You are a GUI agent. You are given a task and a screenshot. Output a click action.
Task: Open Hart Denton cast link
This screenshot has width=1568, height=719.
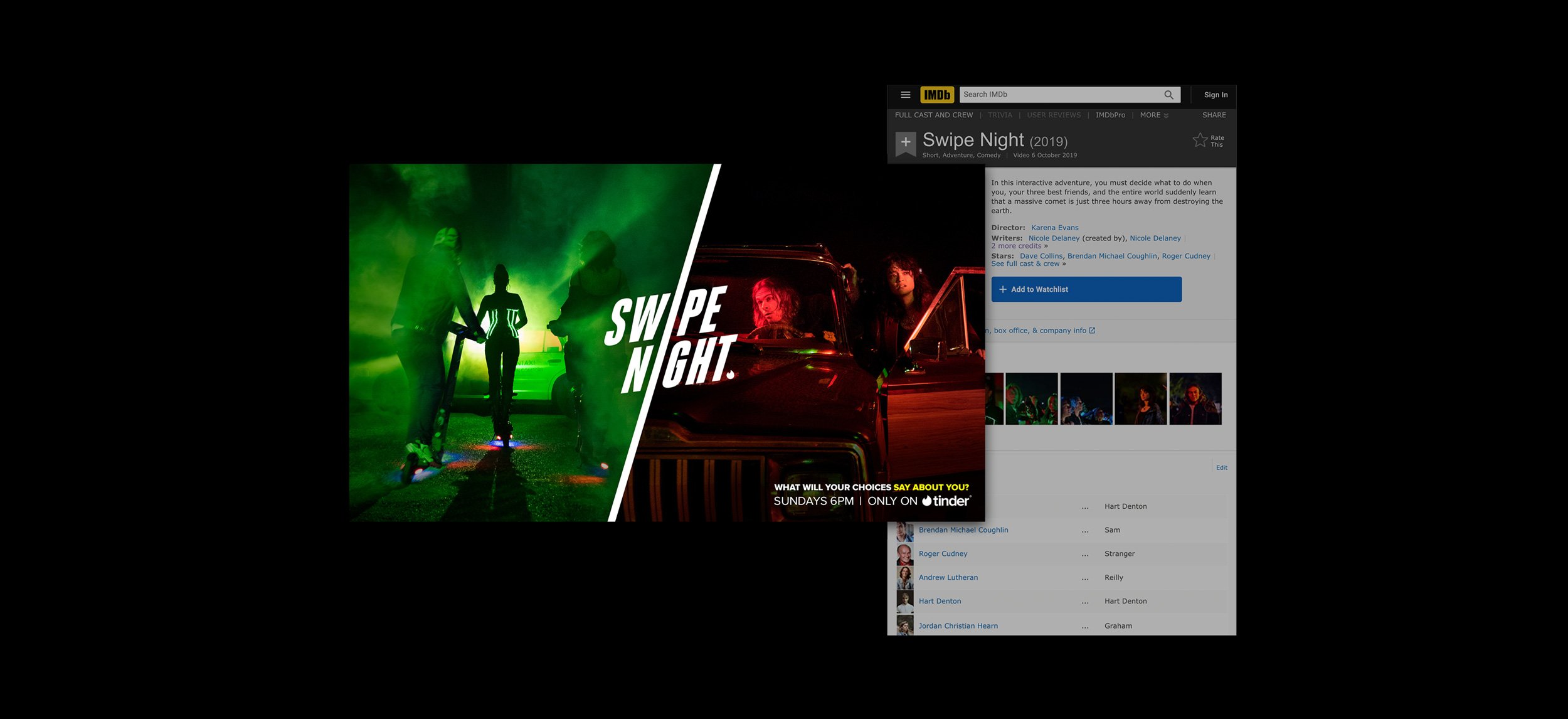(940, 601)
